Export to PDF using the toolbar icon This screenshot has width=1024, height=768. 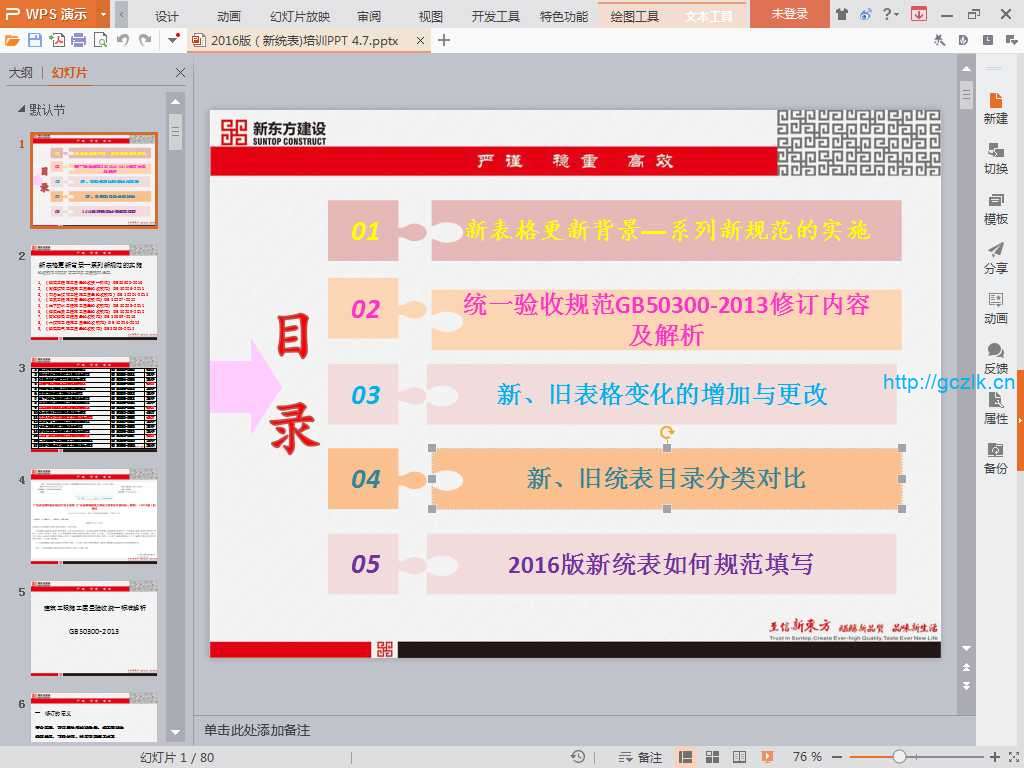pos(57,40)
